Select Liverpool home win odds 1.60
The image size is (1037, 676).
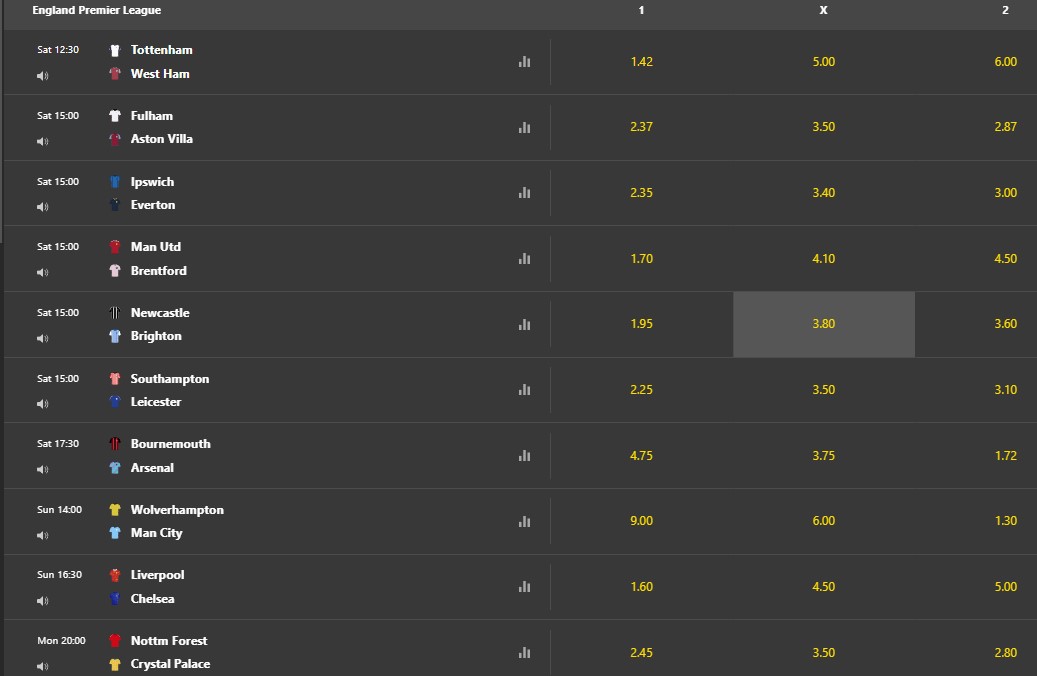coord(642,587)
